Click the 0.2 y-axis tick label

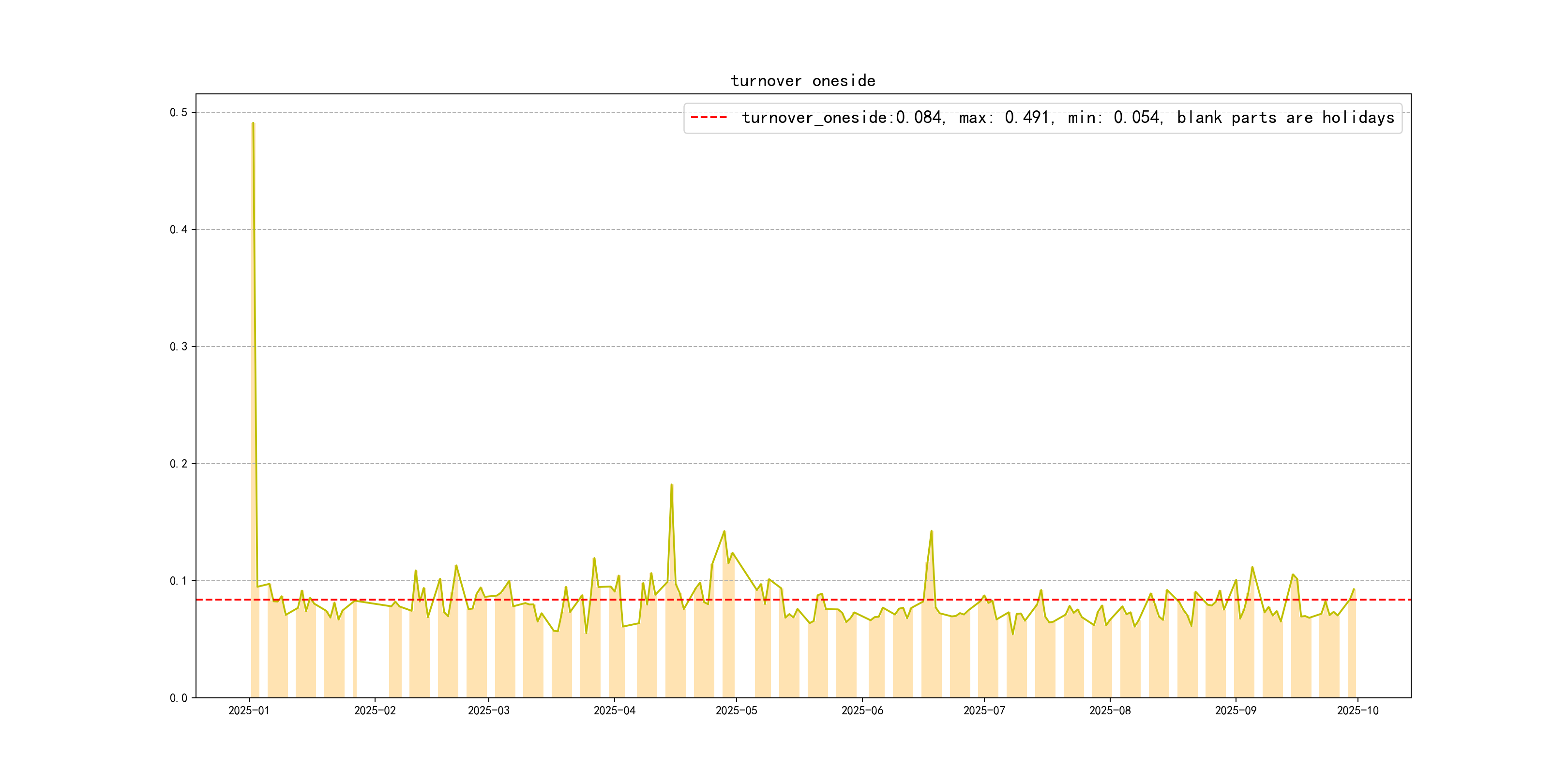(179, 464)
